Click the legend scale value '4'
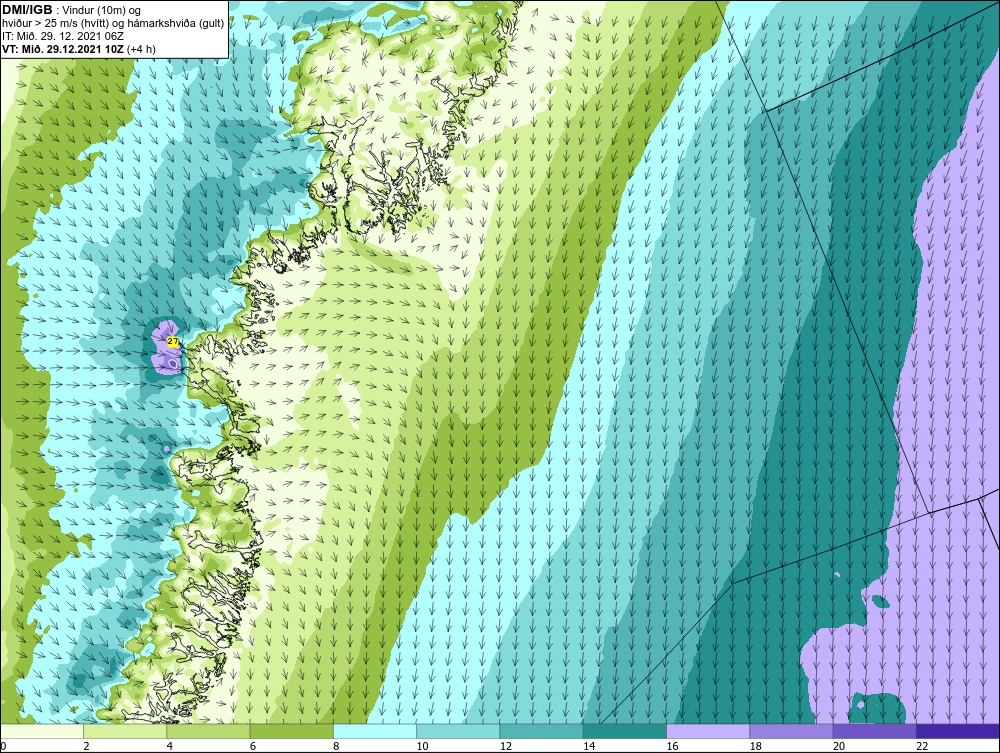This screenshot has height=753, width=1000. tap(170, 747)
